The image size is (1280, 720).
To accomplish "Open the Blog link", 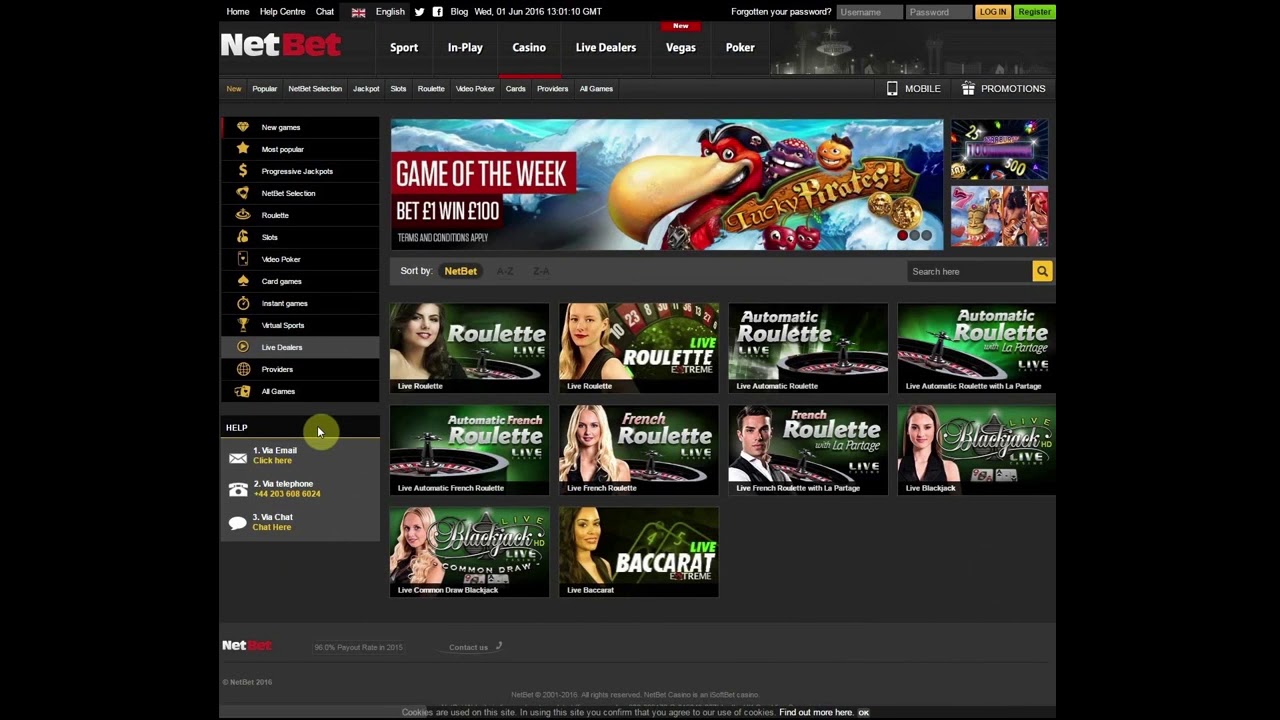I will coord(459,12).
